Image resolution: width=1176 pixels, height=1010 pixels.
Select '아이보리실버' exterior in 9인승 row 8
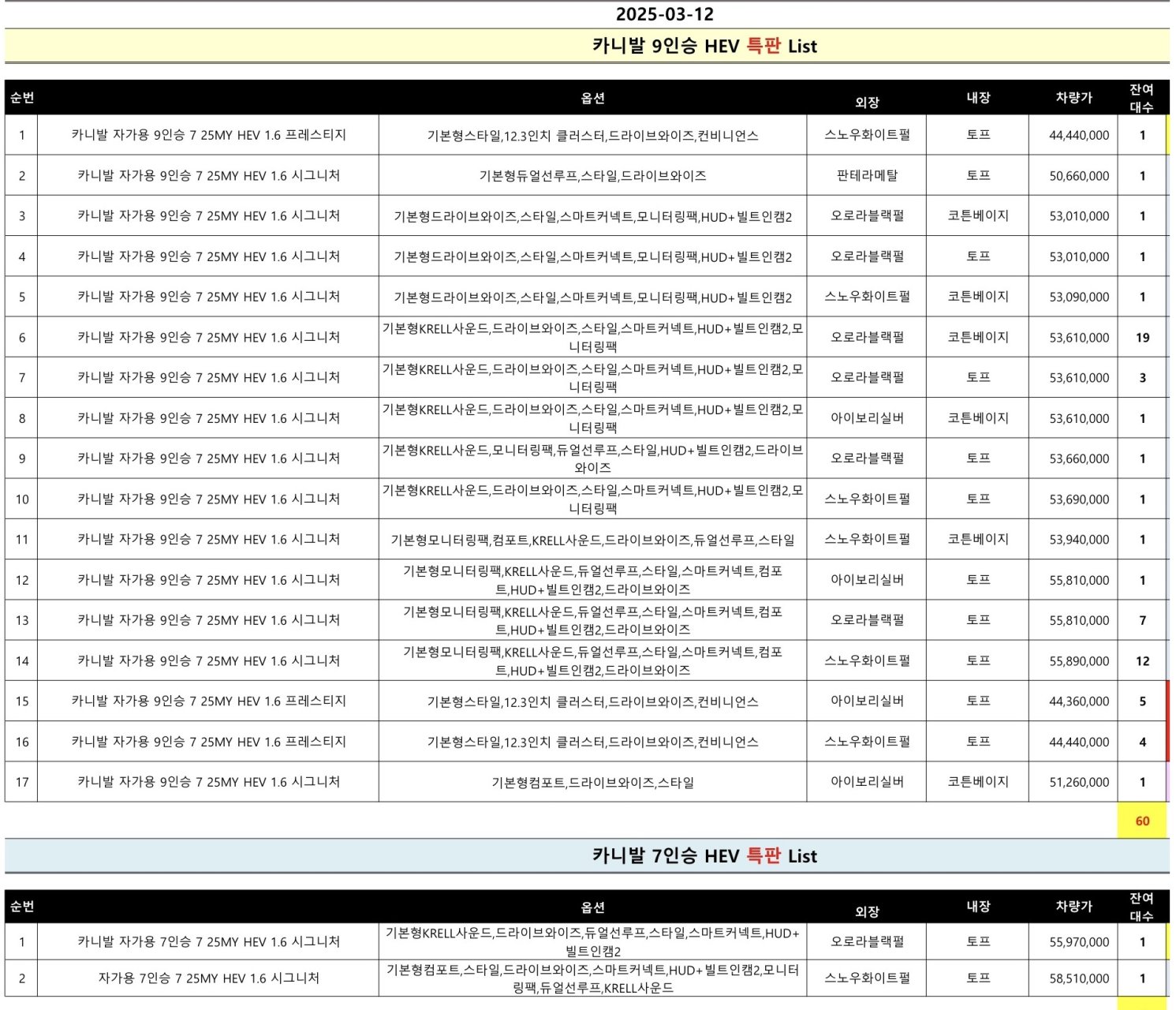pos(867,418)
